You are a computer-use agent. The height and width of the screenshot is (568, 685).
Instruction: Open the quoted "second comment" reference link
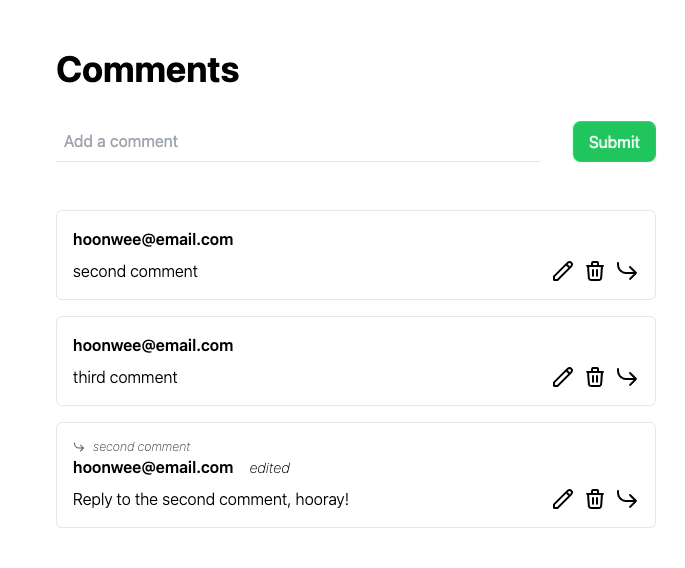[x=141, y=447]
